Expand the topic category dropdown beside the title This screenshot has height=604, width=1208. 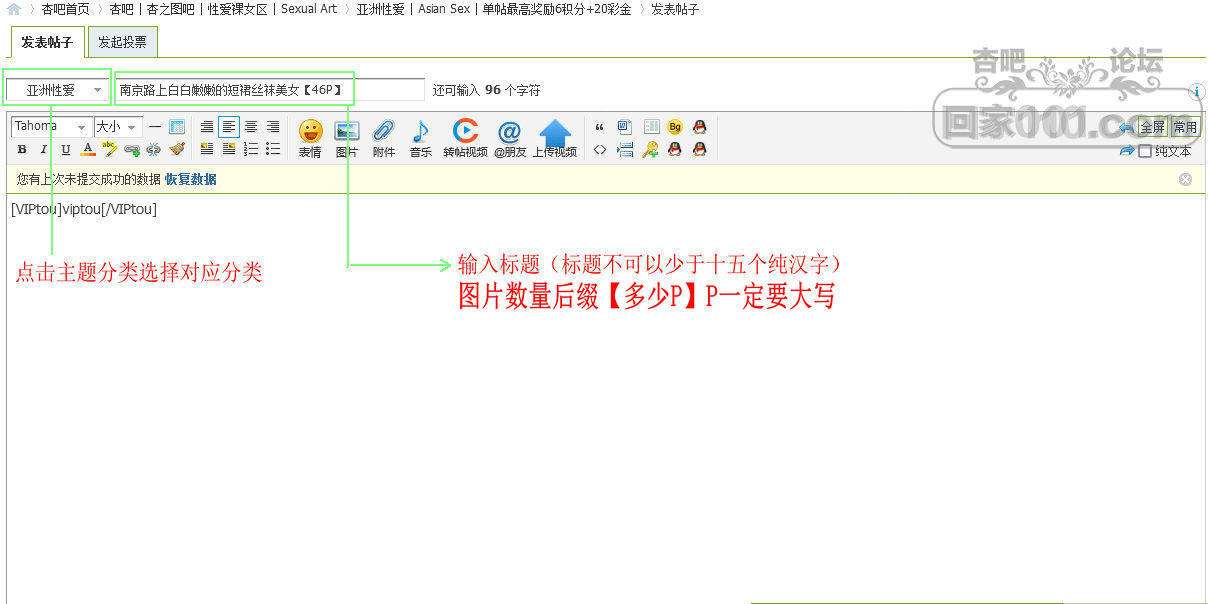[x=56, y=90]
